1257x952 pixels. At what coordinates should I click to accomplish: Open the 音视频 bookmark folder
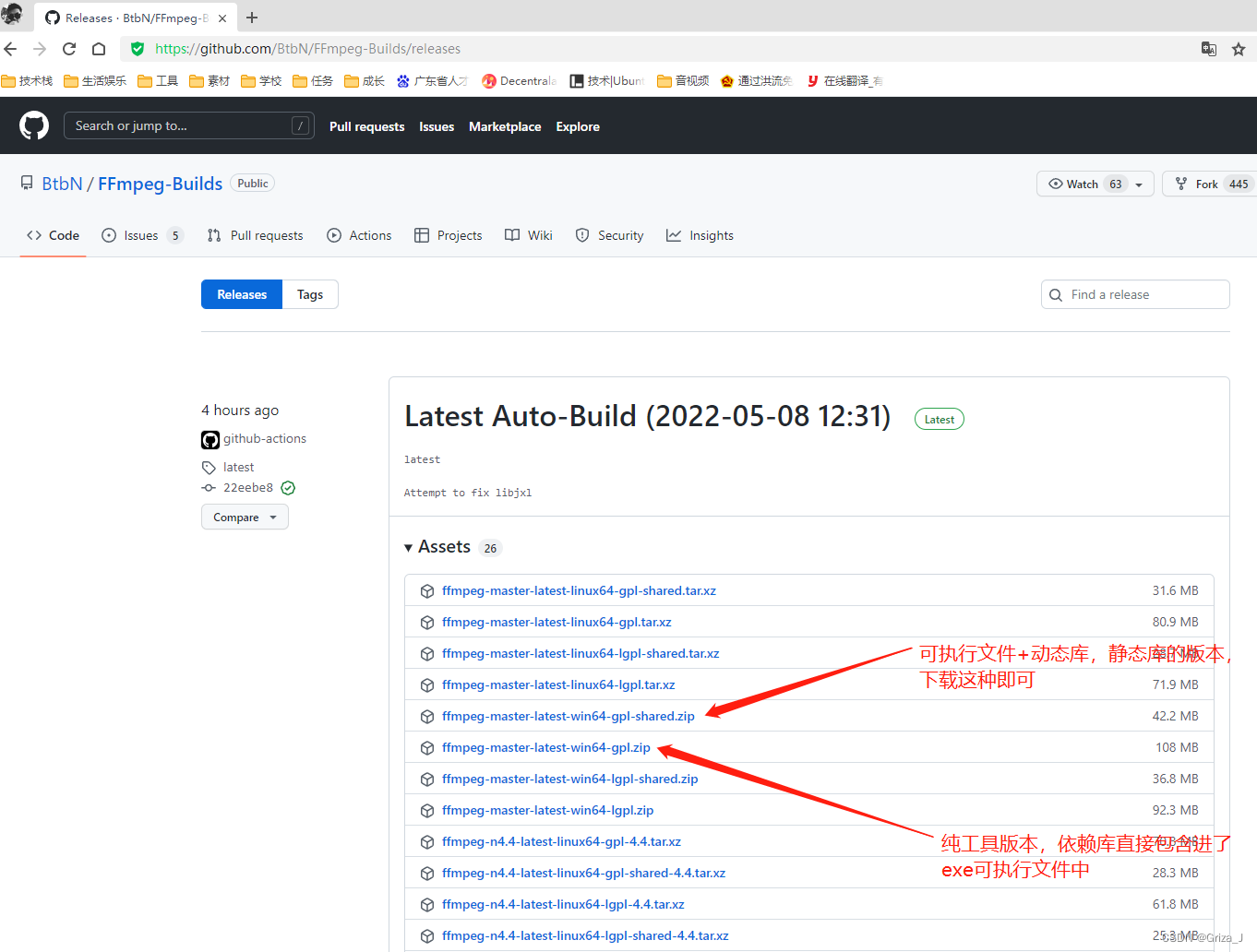[x=683, y=81]
